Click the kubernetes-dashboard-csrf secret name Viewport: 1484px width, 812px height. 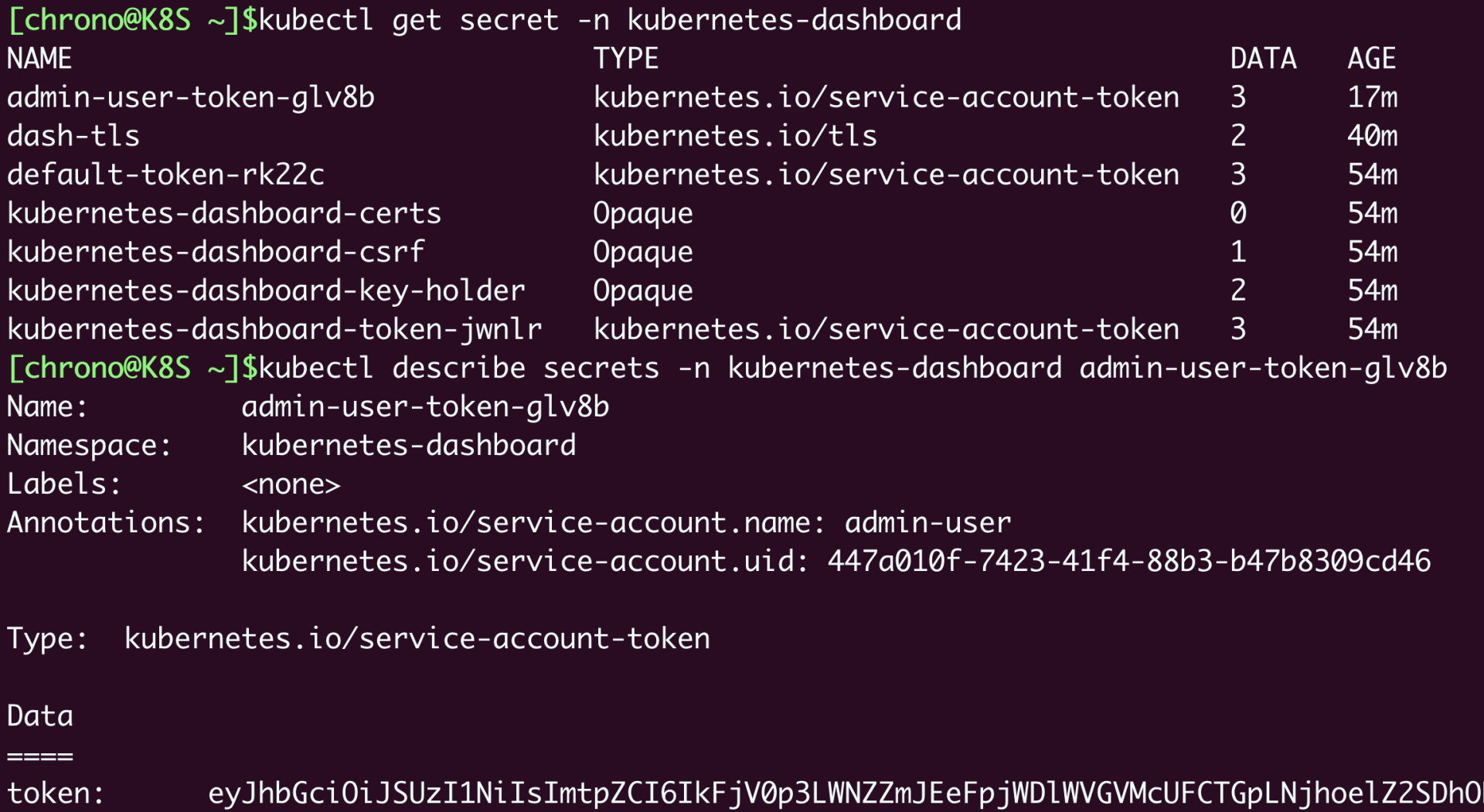tap(216, 252)
